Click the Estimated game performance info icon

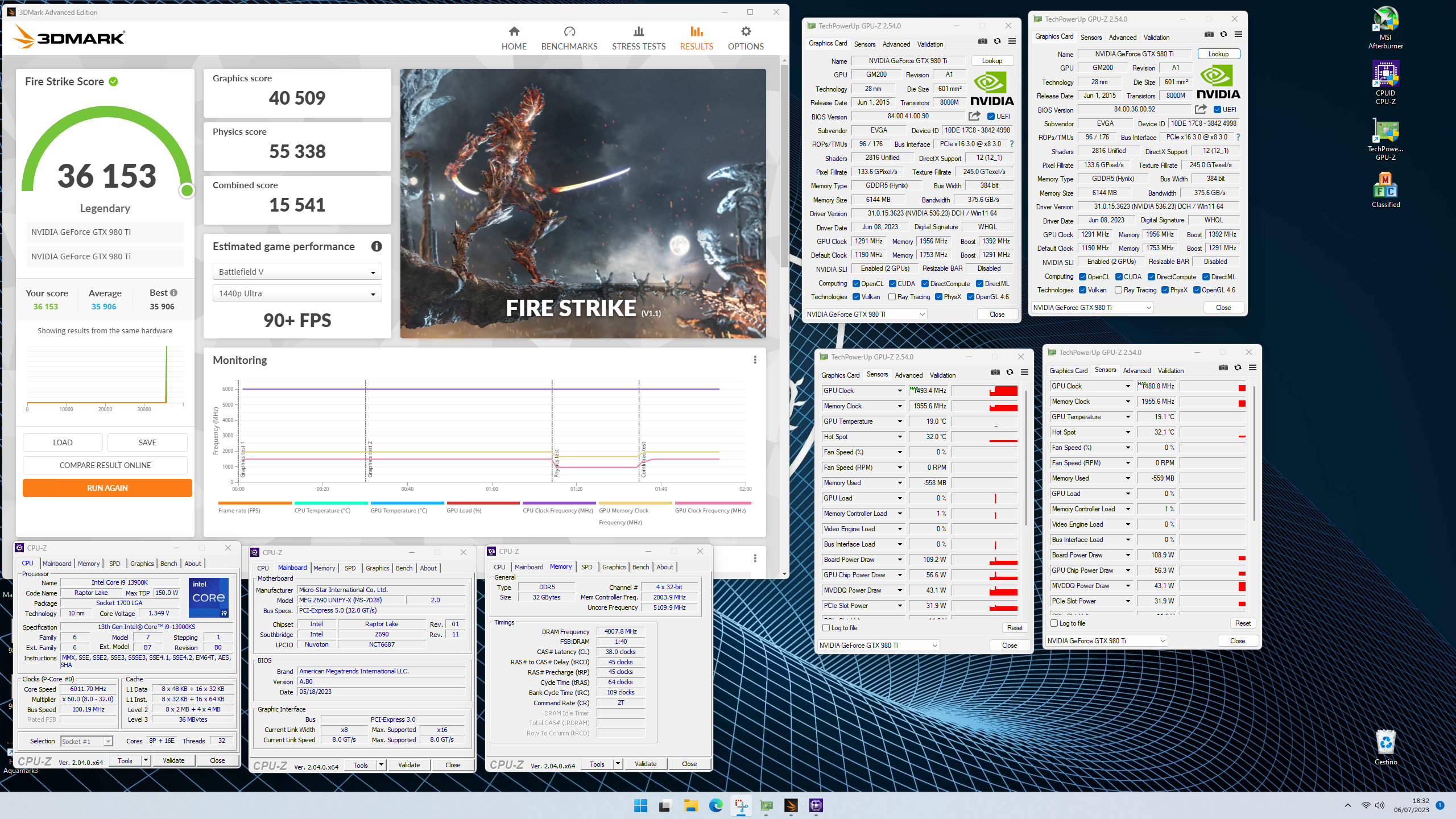click(377, 246)
